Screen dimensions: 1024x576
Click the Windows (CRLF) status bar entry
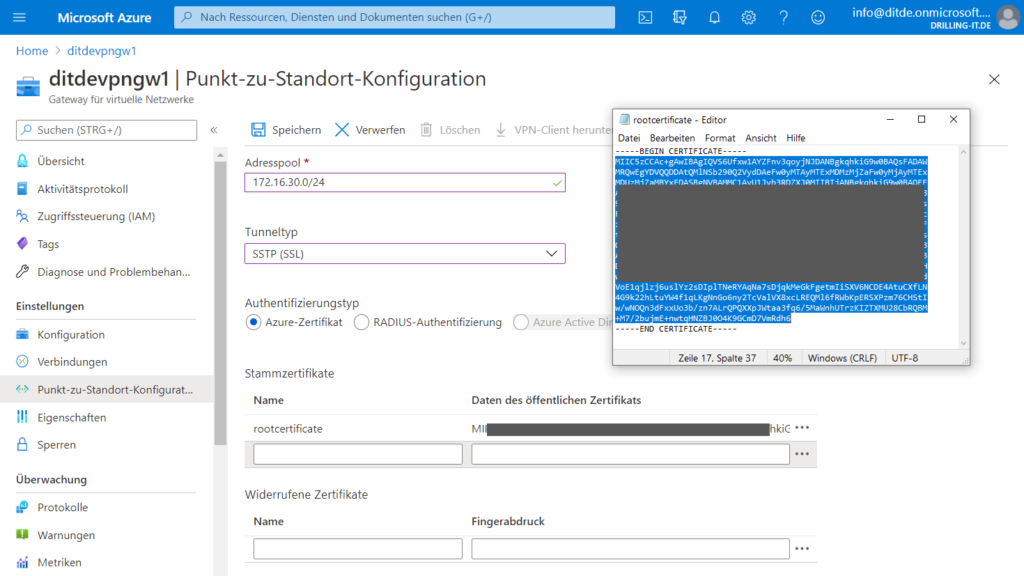[842, 358]
